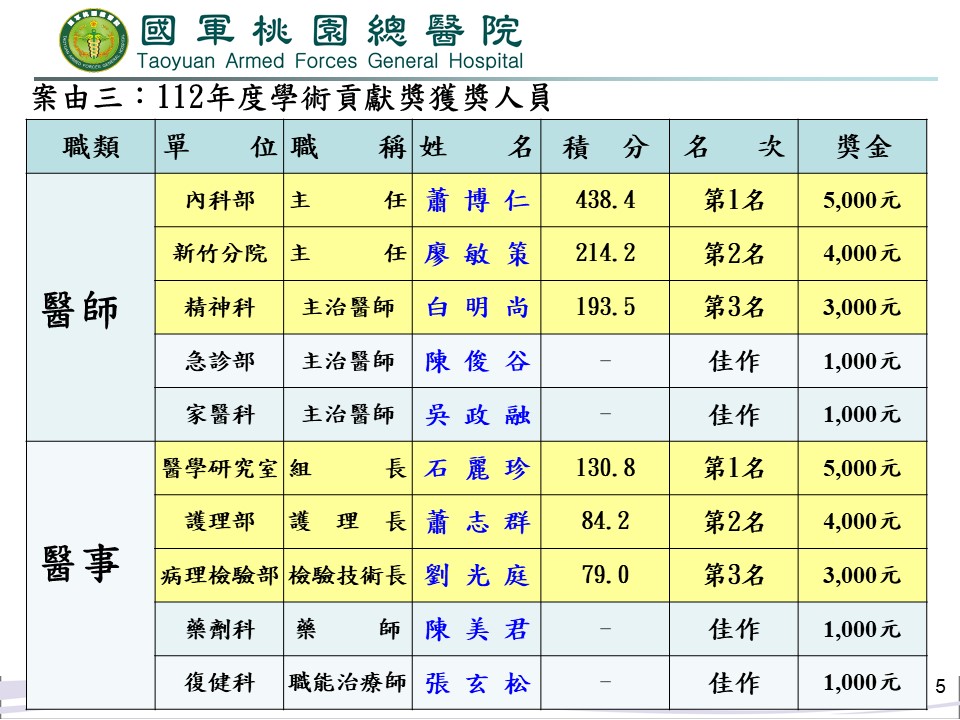Click the 名次 column header

733,147
